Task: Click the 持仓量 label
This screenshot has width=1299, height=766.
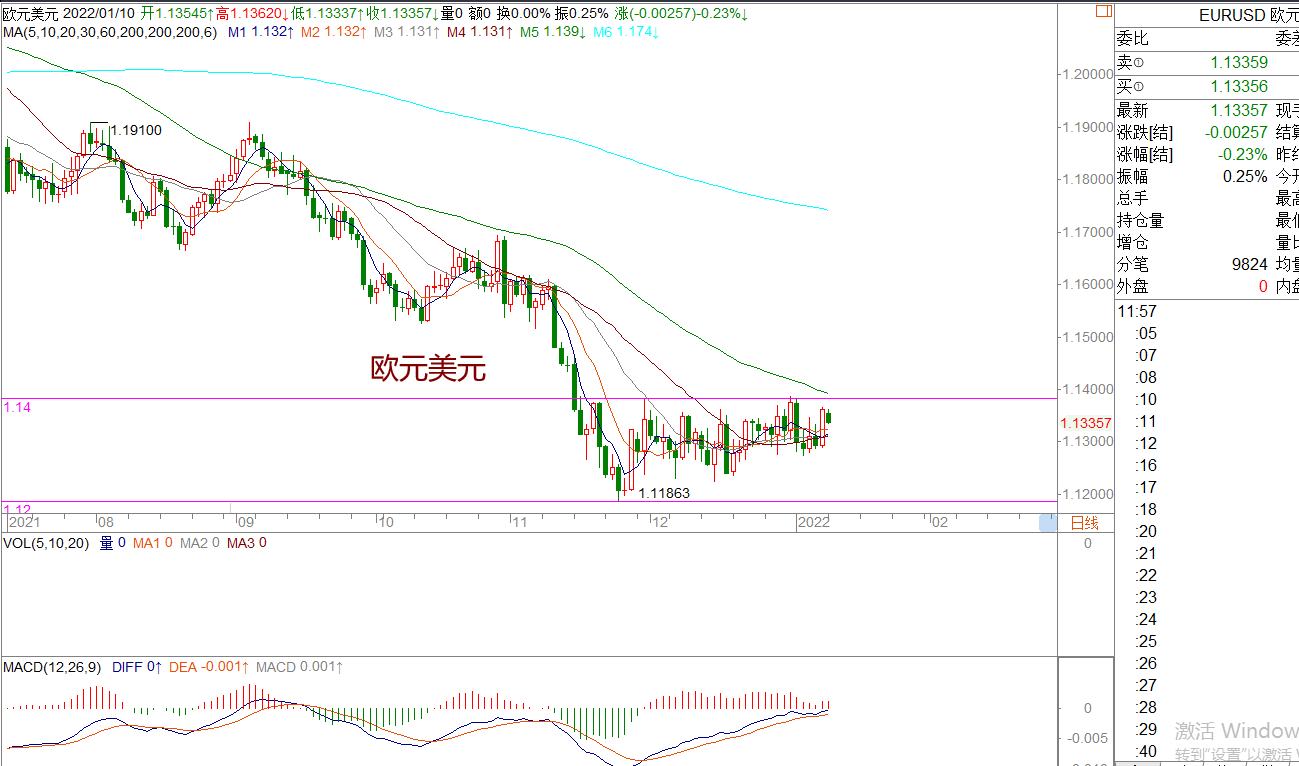Action: [1141, 221]
